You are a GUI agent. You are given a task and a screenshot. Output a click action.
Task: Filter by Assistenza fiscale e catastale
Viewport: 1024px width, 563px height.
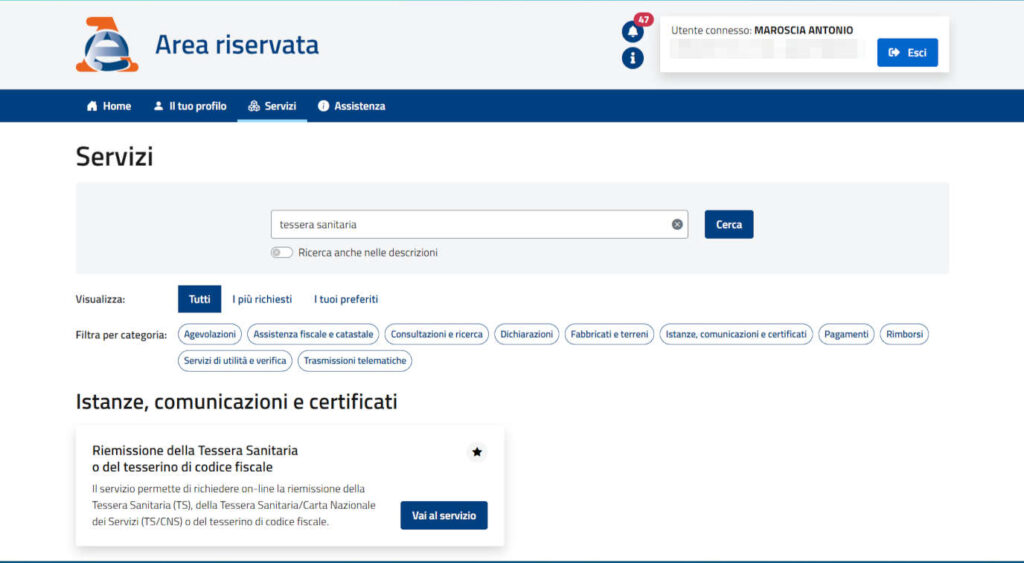313,334
